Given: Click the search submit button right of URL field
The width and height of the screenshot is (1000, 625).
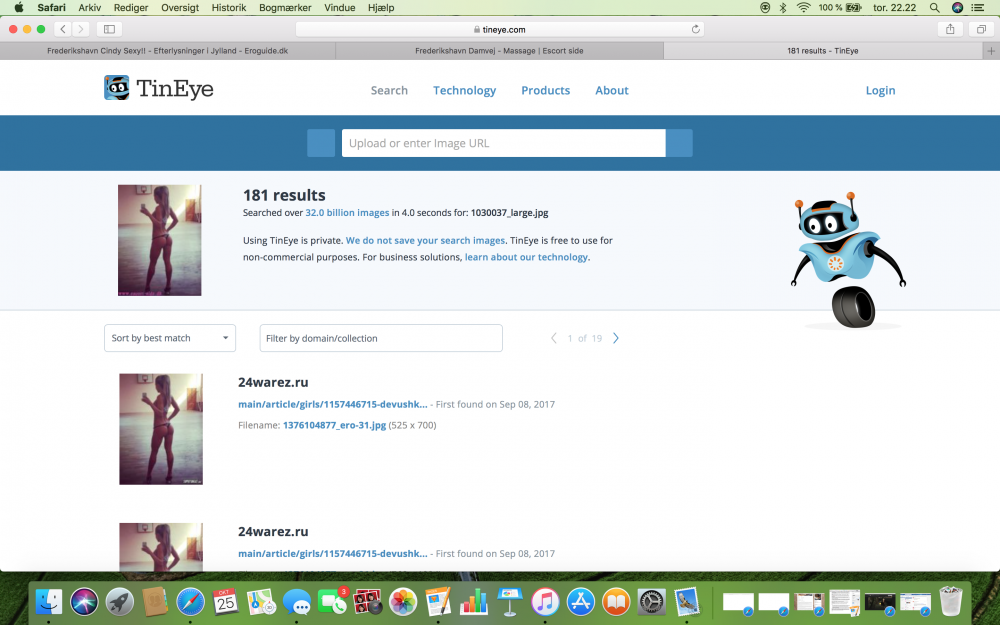Looking at the screenshot, I should coord(679,143).
